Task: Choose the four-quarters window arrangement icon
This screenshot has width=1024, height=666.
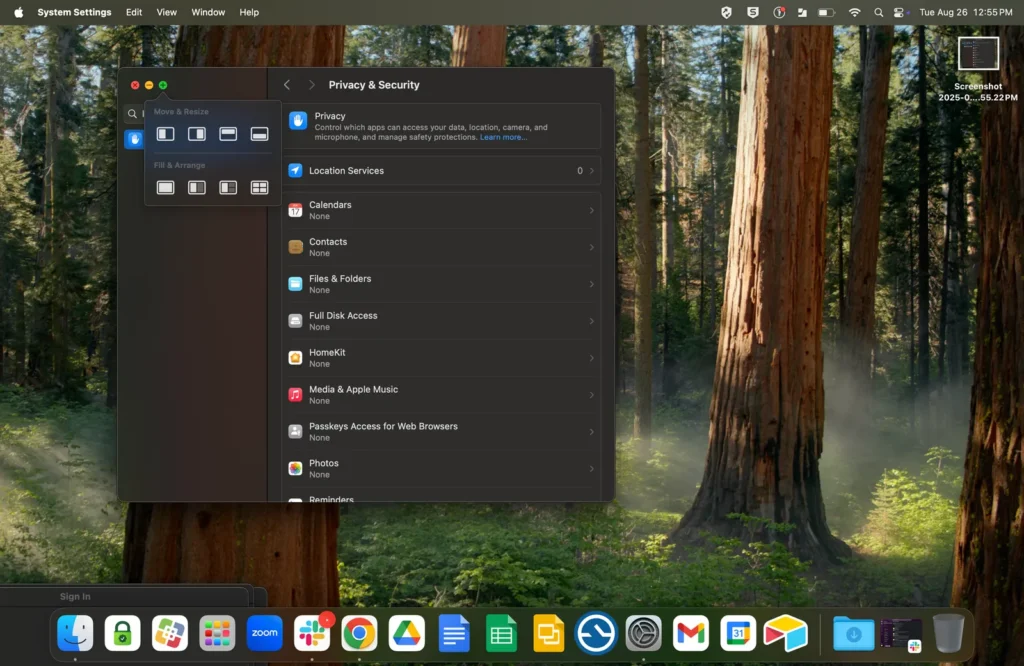Action: click(259, 187)
